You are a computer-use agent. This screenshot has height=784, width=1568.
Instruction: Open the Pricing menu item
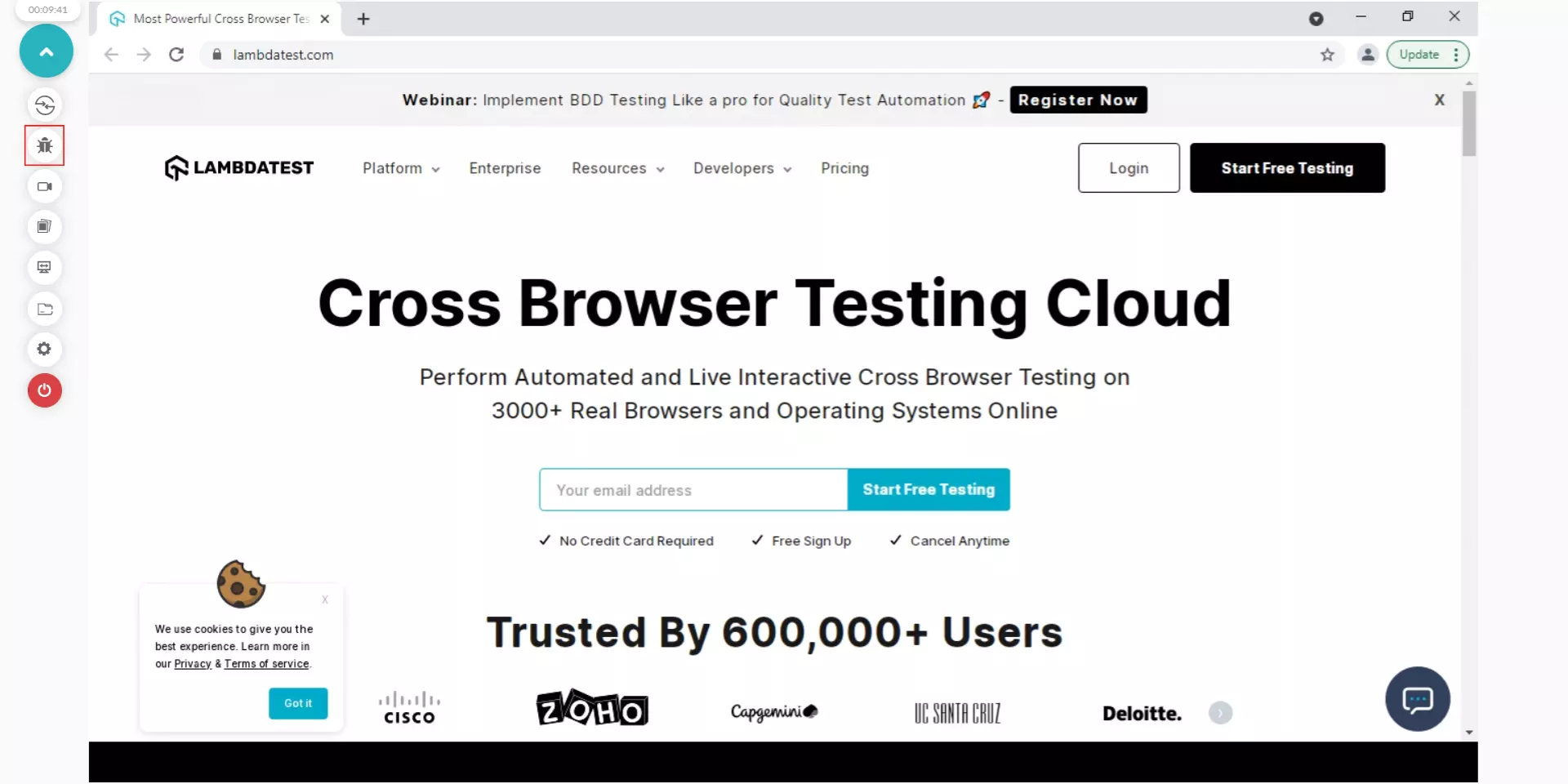pyautogui.click(x=844, y=168)
